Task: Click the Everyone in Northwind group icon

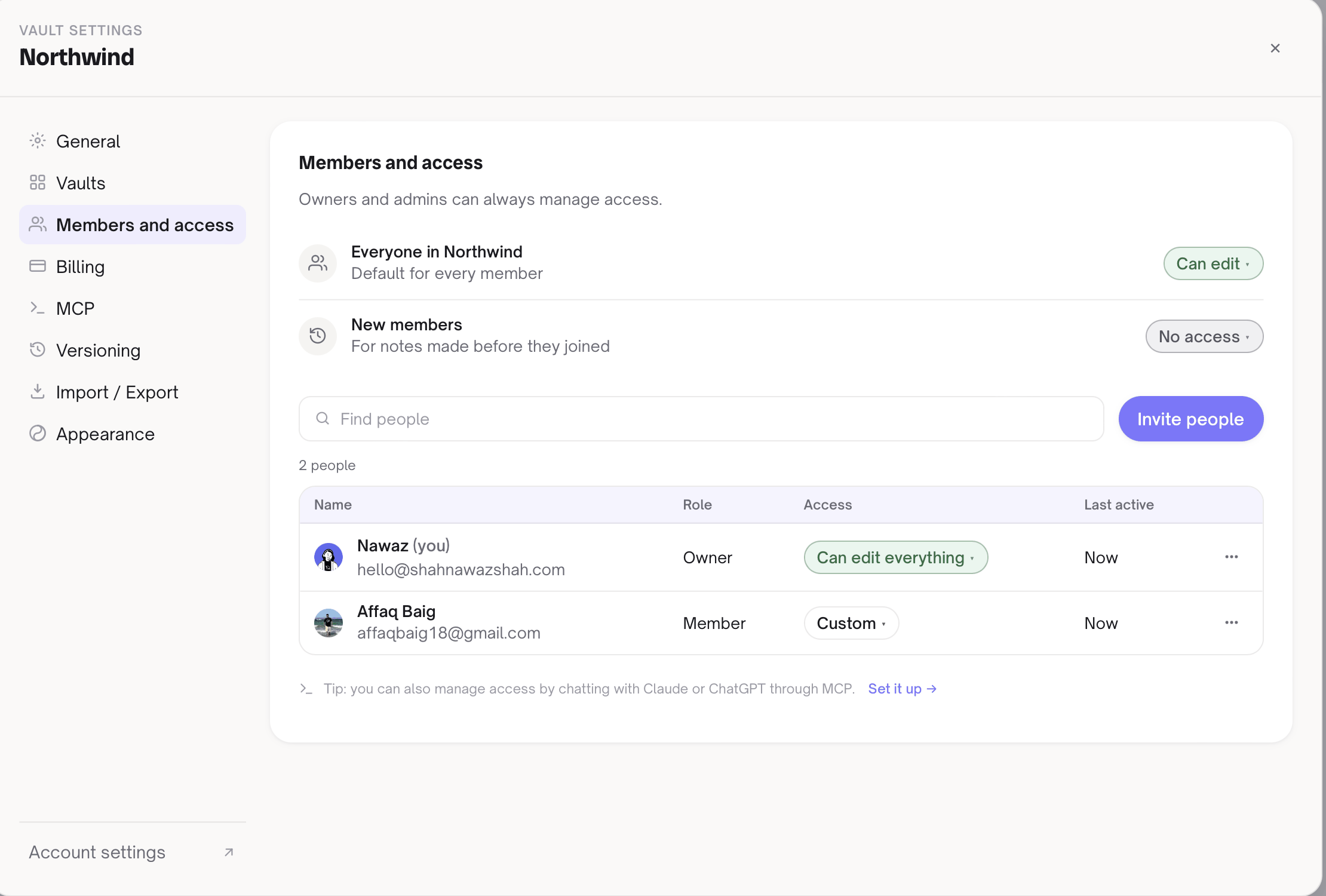Action: (x=318, y=263)
